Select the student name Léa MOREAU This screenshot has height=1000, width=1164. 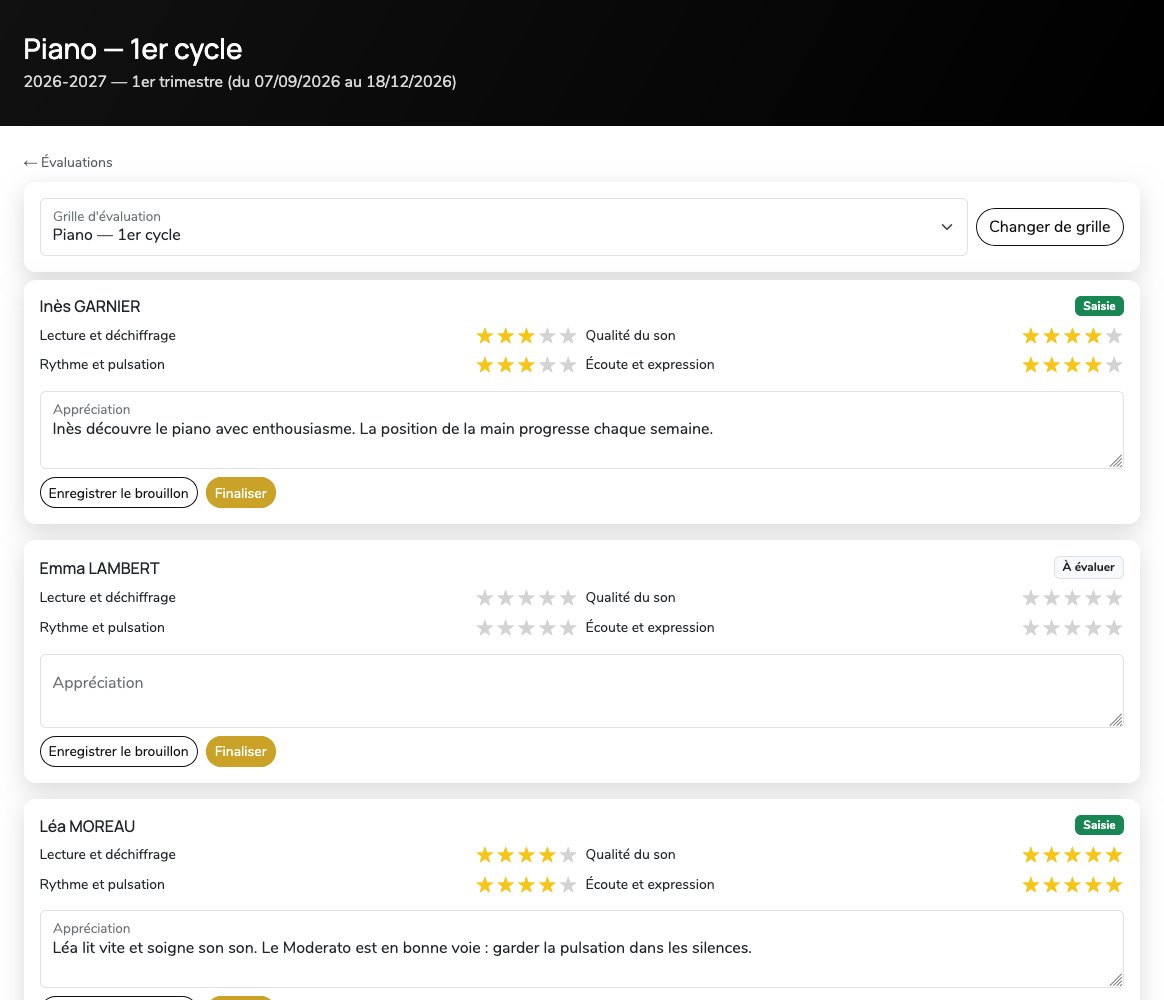pos(87,826)
